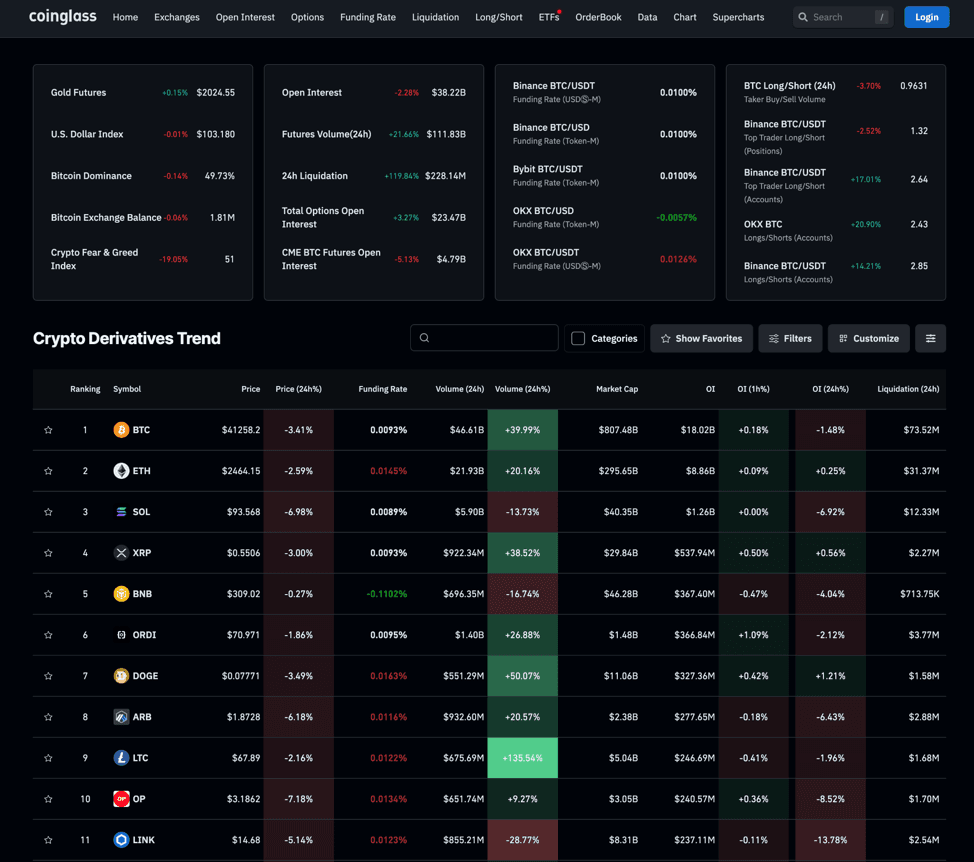This screenshot has height=862, width=974.
Task: Click the coinglass logo in header
Action: pos(63,17)
